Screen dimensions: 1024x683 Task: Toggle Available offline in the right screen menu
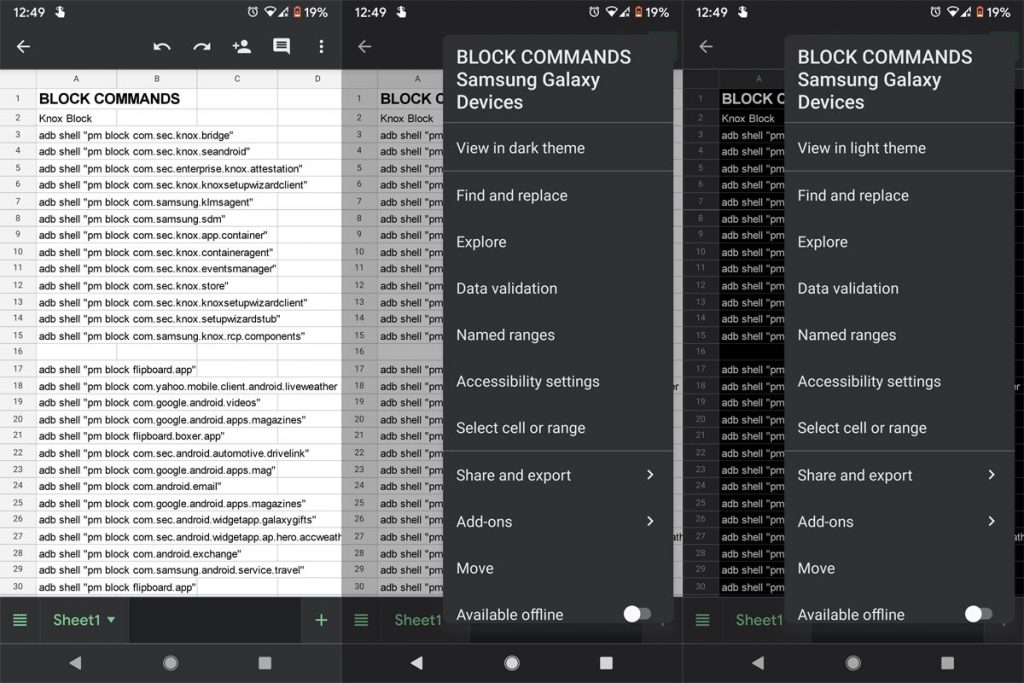978,614
